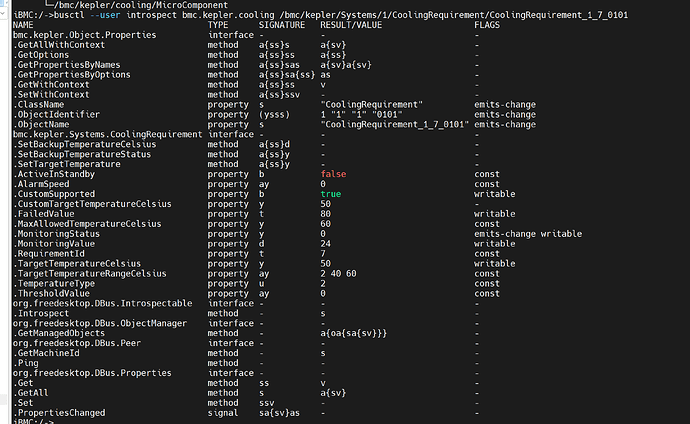Click the "2 40 60" range value

(338, 274)
